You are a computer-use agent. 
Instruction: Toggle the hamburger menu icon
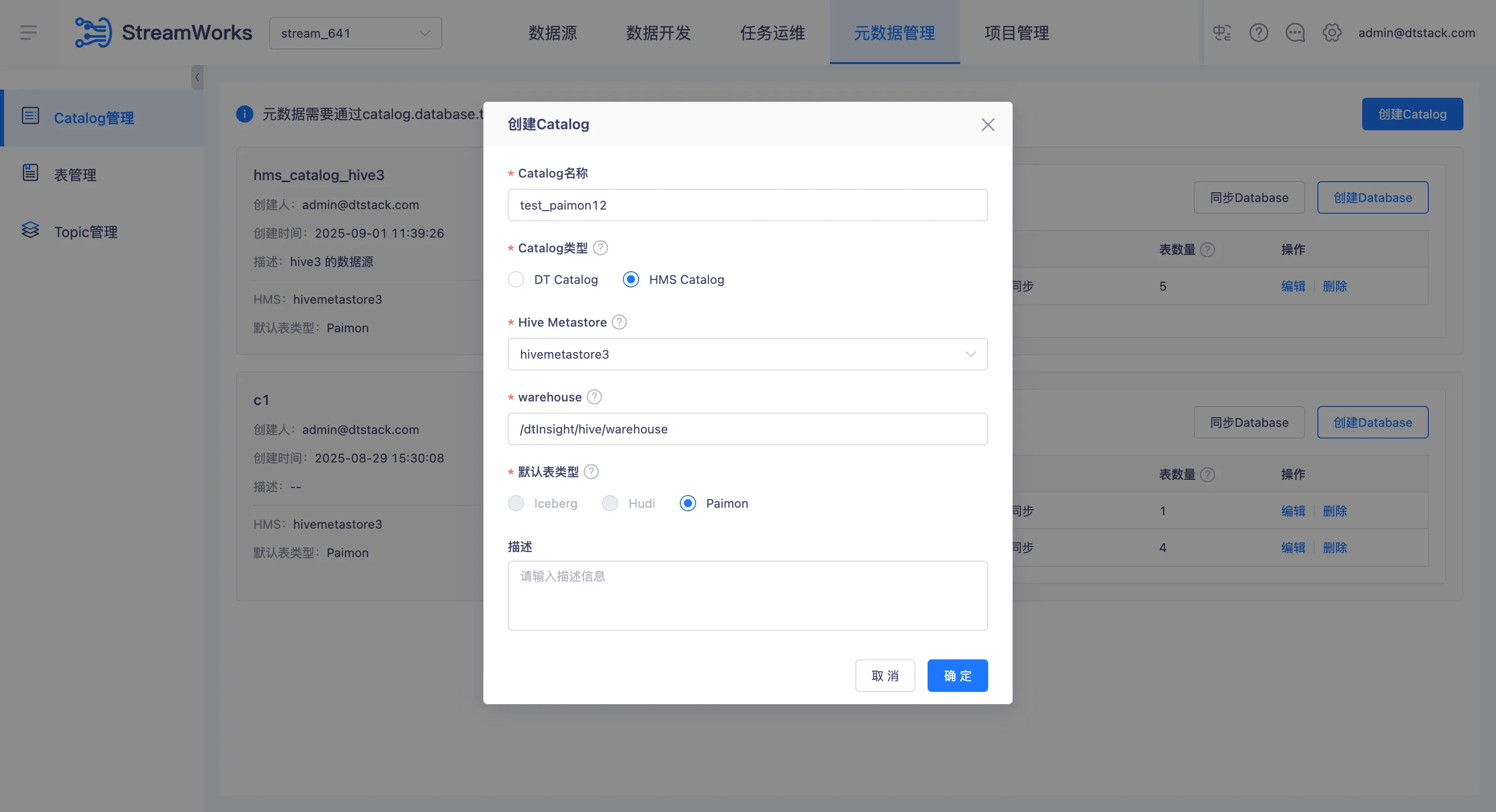(28, 33)
